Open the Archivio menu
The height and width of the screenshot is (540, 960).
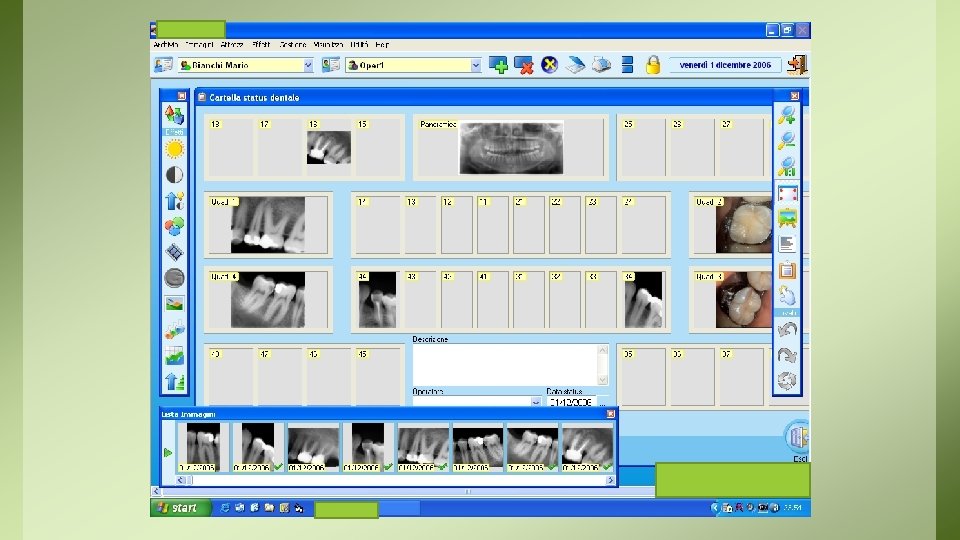point(166,45)
